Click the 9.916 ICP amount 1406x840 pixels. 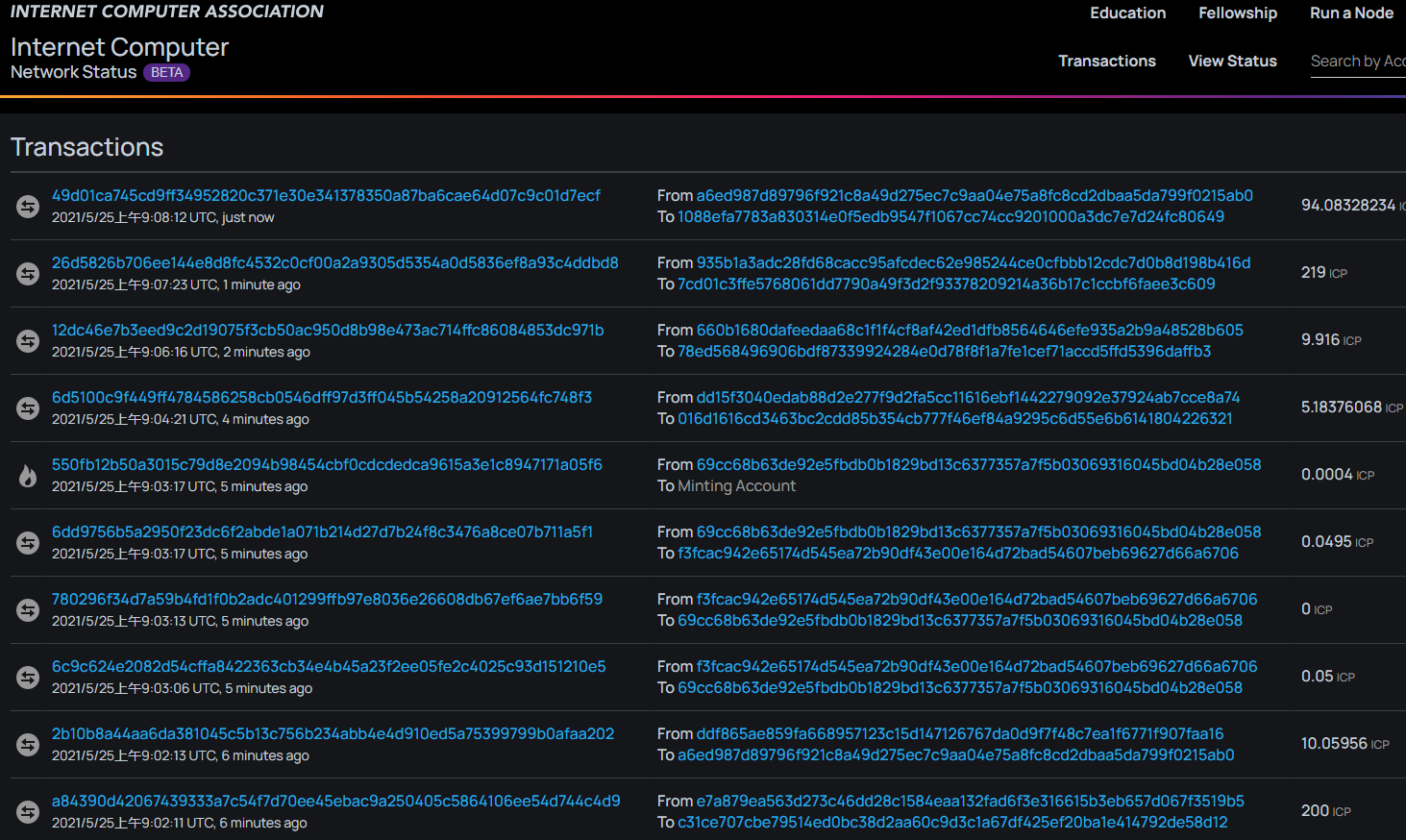(1331, 340)
